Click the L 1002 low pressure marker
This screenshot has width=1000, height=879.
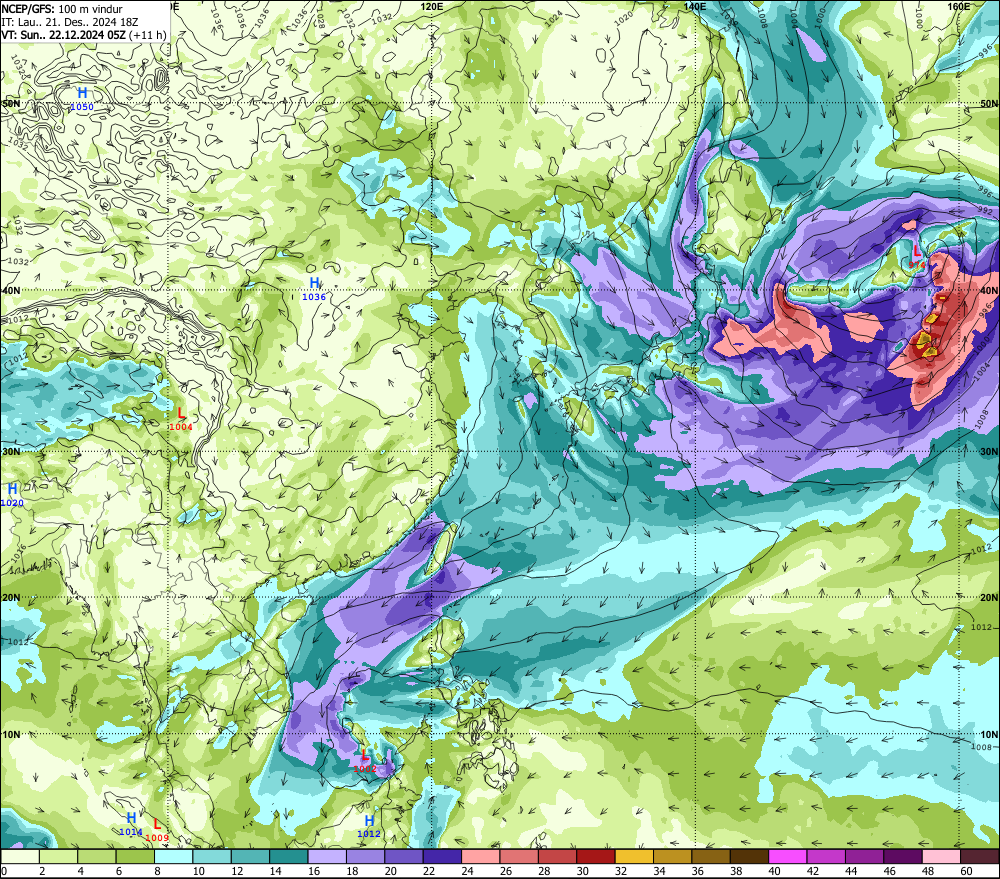365,760
